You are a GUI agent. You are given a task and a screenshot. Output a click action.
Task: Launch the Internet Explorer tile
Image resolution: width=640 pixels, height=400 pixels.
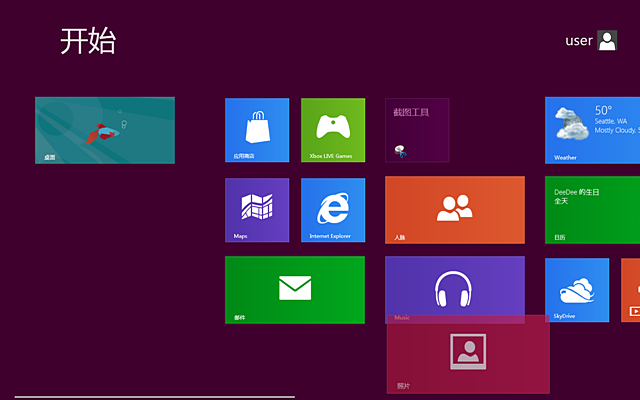point(333,210)
